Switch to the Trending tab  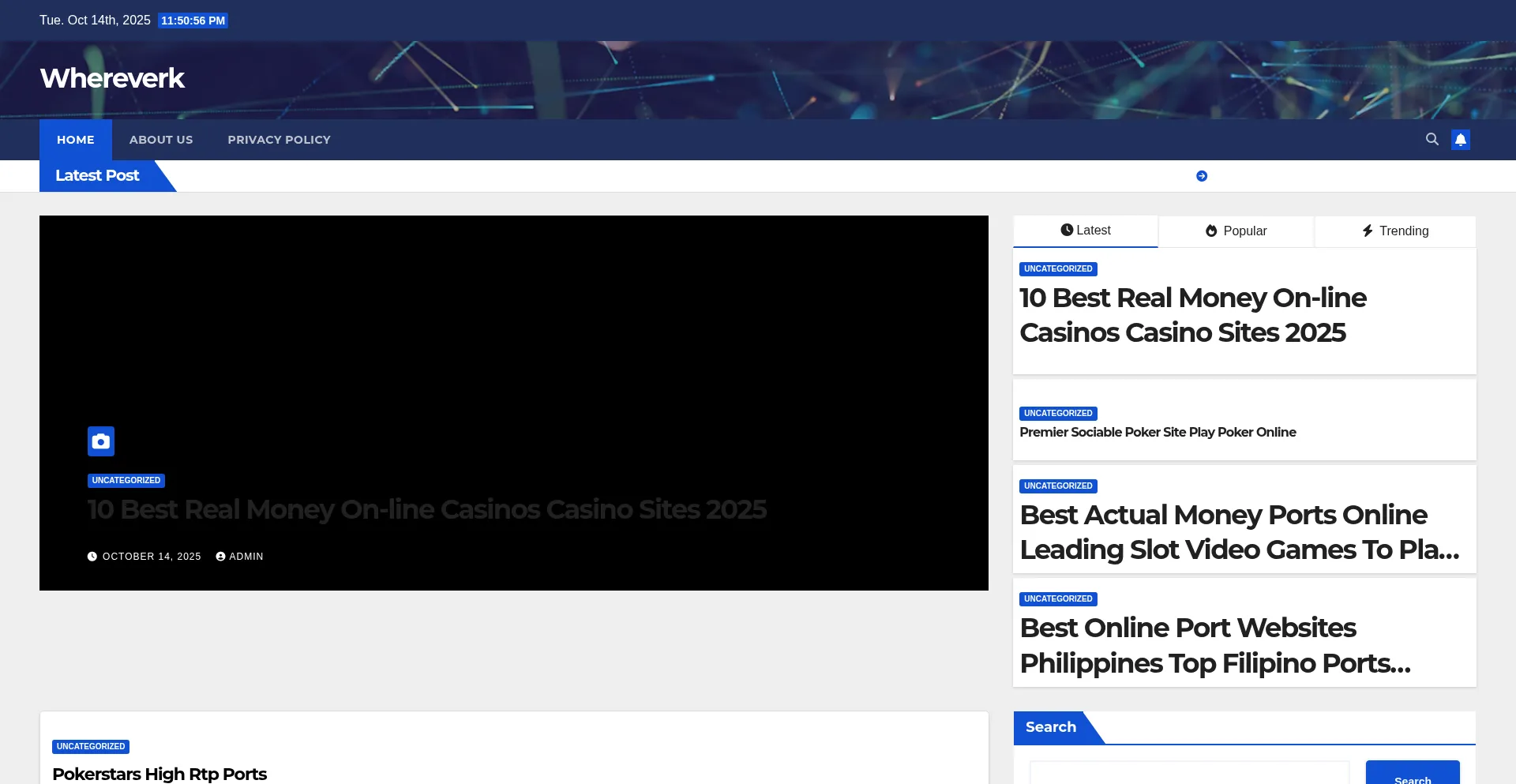point(1395,231)
